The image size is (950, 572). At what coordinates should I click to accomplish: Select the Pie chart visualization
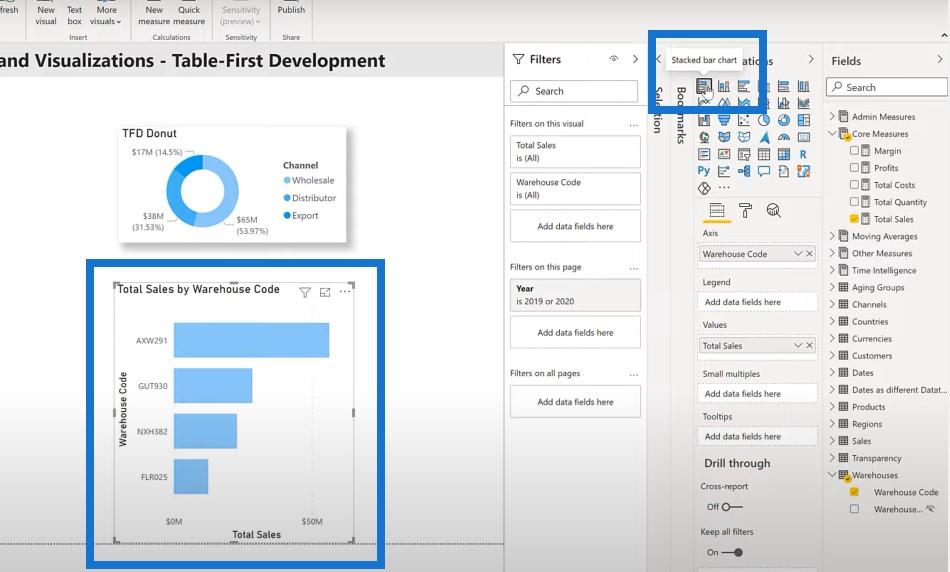pyautogui.click(x=763, y=120)
